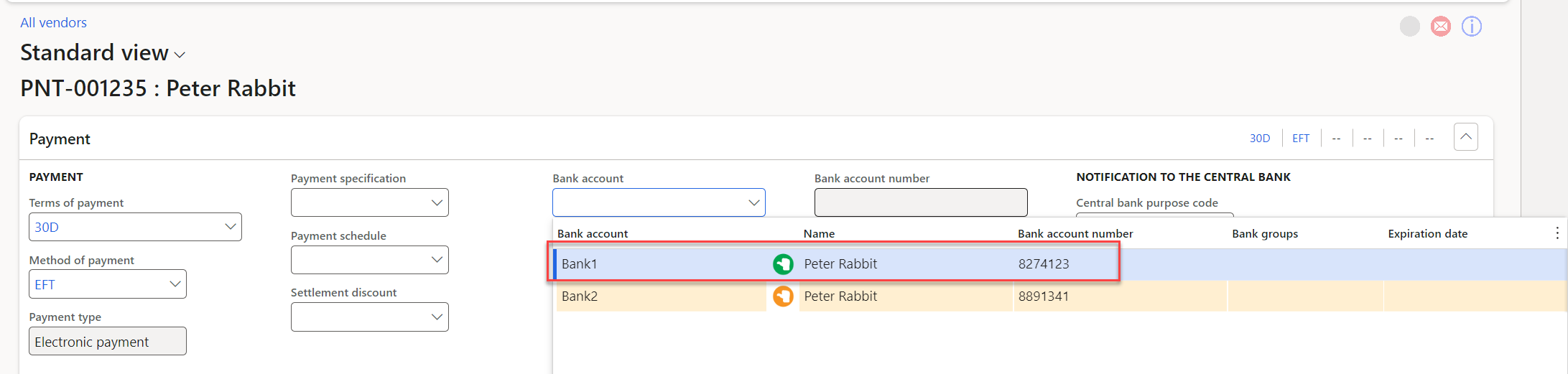Open grid options three-dot menu
The height and width of the screenshot is (374, 1568).
1557,233
